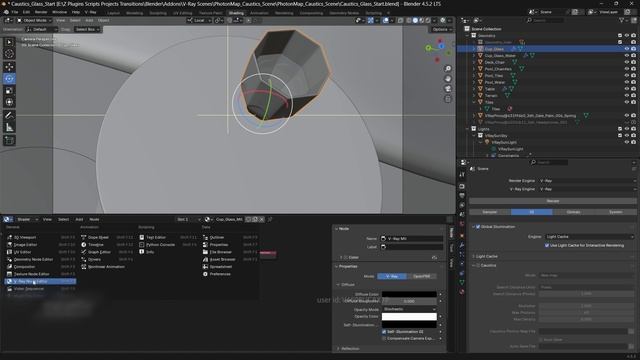640x360 pixels.
Task: Select the Measure tool
Action: (9, 127)
